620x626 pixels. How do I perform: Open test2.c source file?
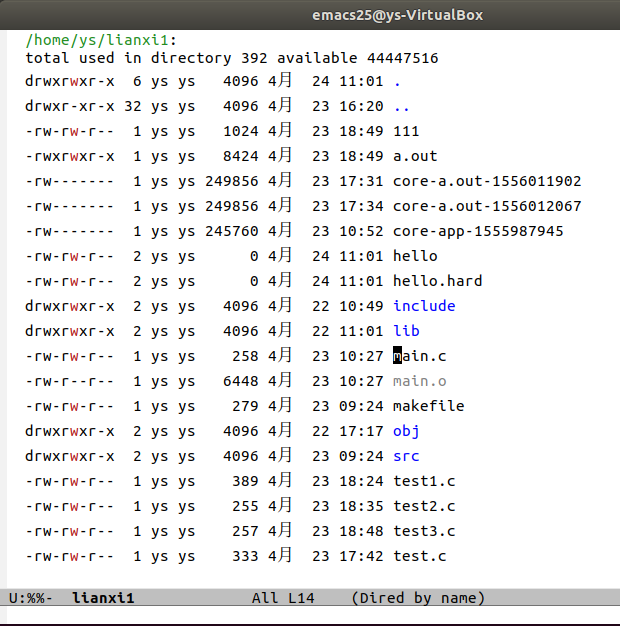[424, 506]
